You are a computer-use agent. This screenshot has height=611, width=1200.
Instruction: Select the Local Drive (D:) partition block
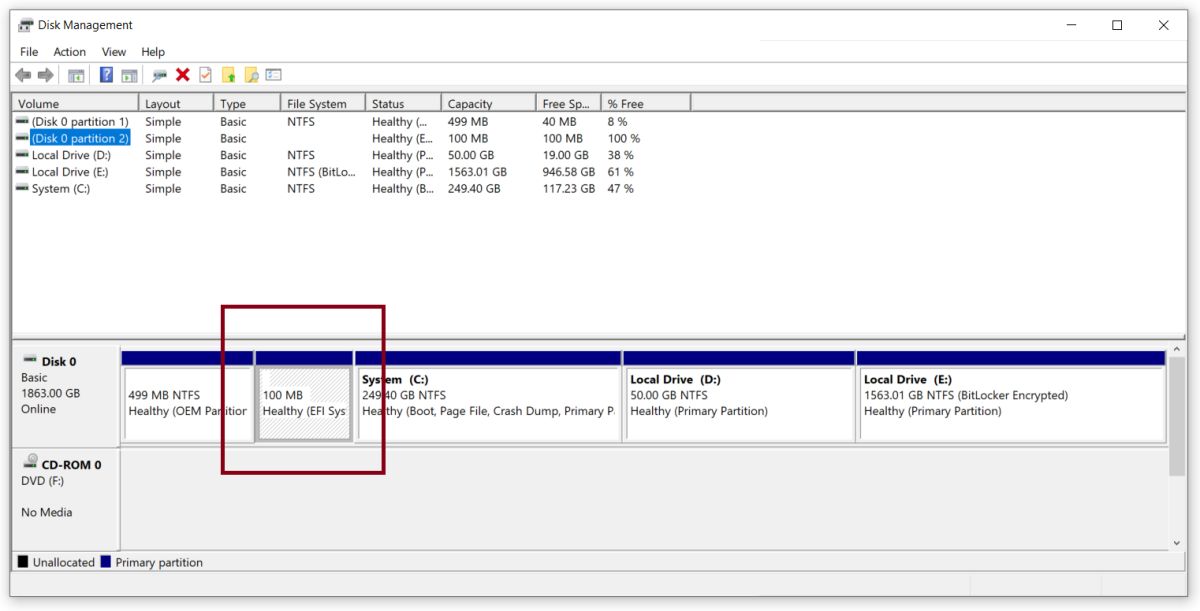point(739,396)
